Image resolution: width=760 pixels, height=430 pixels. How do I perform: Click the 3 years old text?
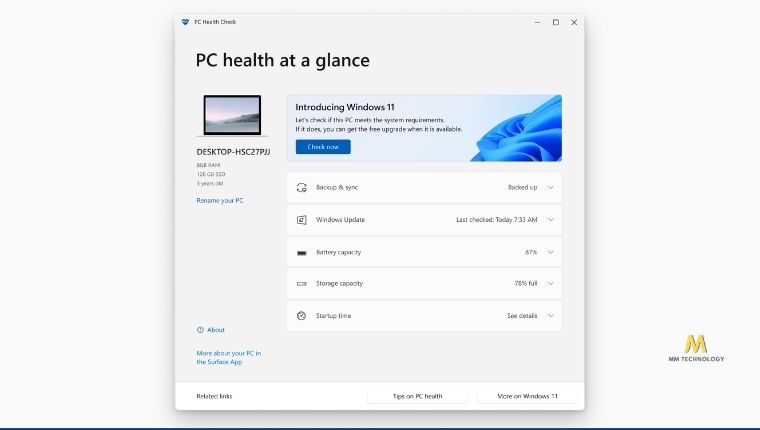(210, 183)
